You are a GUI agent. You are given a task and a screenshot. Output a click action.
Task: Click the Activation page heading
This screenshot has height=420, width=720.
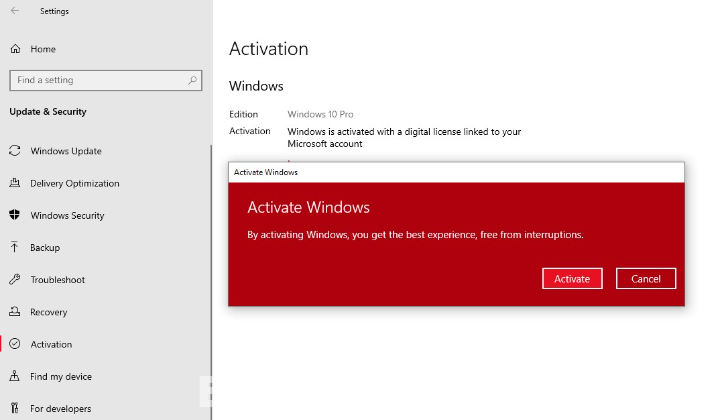click(x=269, y=49)
